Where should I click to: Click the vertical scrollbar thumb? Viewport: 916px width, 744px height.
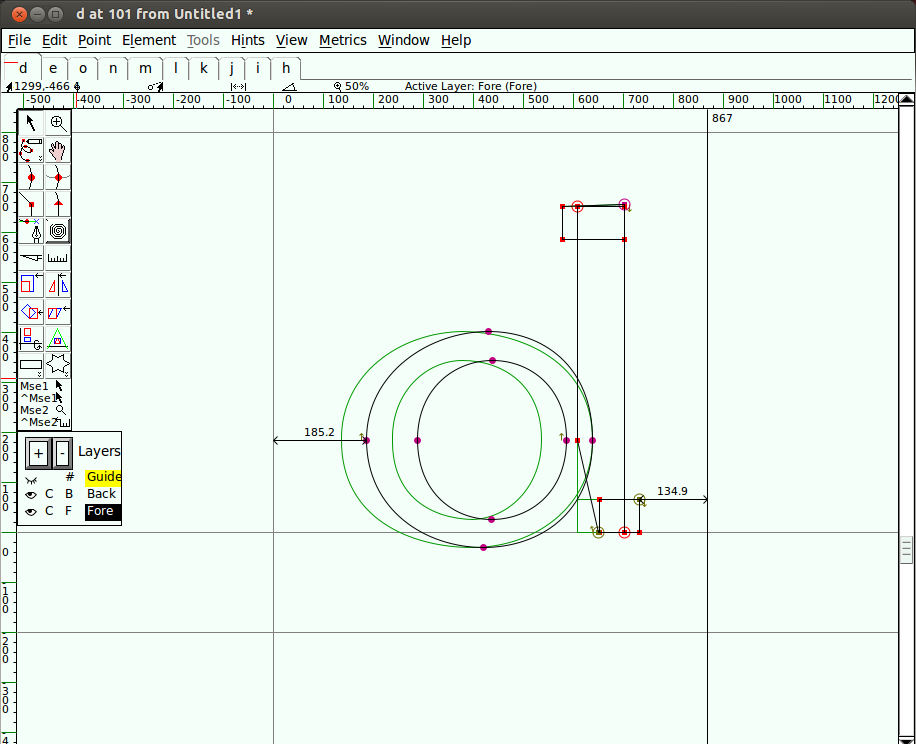coord(907,549)
